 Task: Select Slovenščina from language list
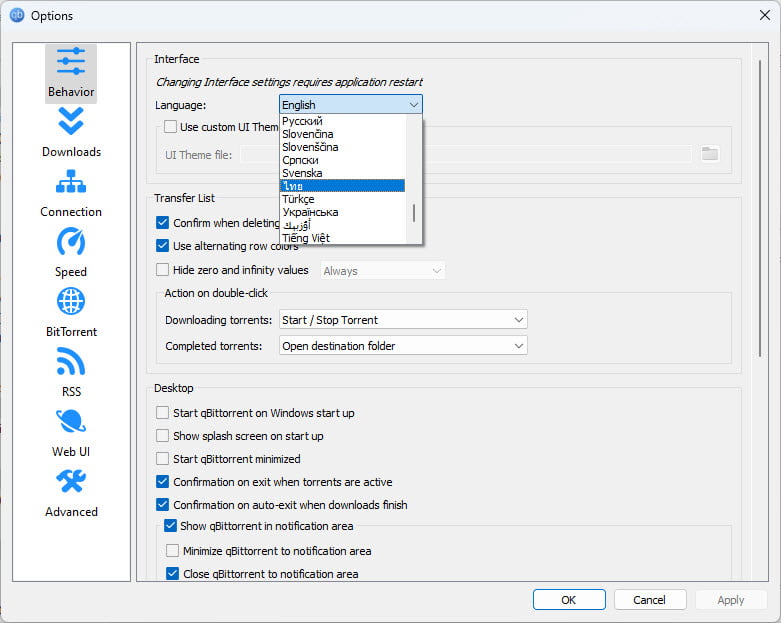[343, 147]
